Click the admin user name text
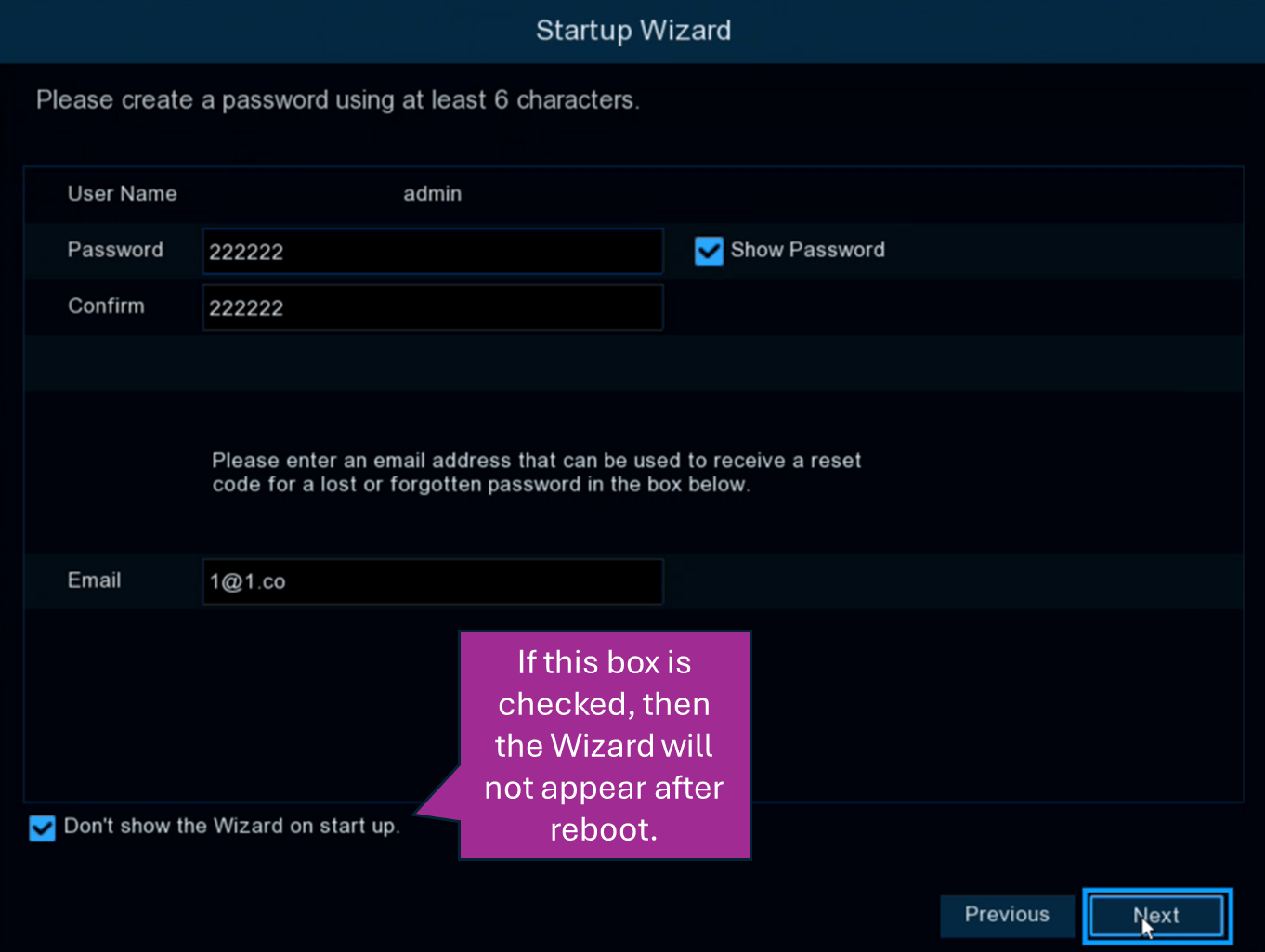This screenshot has height=952, width=1265. pyautogui.click(x=432, y=194)
